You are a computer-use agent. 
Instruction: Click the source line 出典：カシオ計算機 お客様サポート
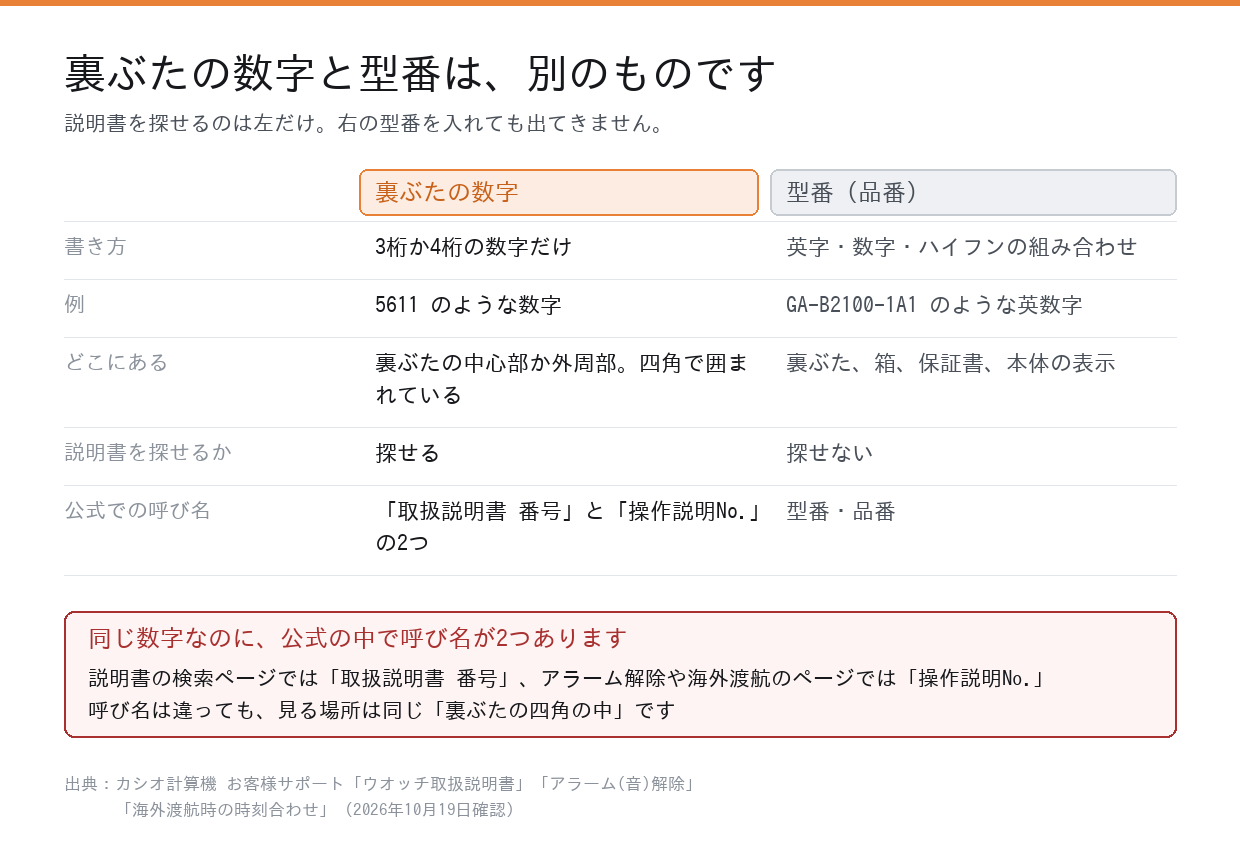[381, 784]
